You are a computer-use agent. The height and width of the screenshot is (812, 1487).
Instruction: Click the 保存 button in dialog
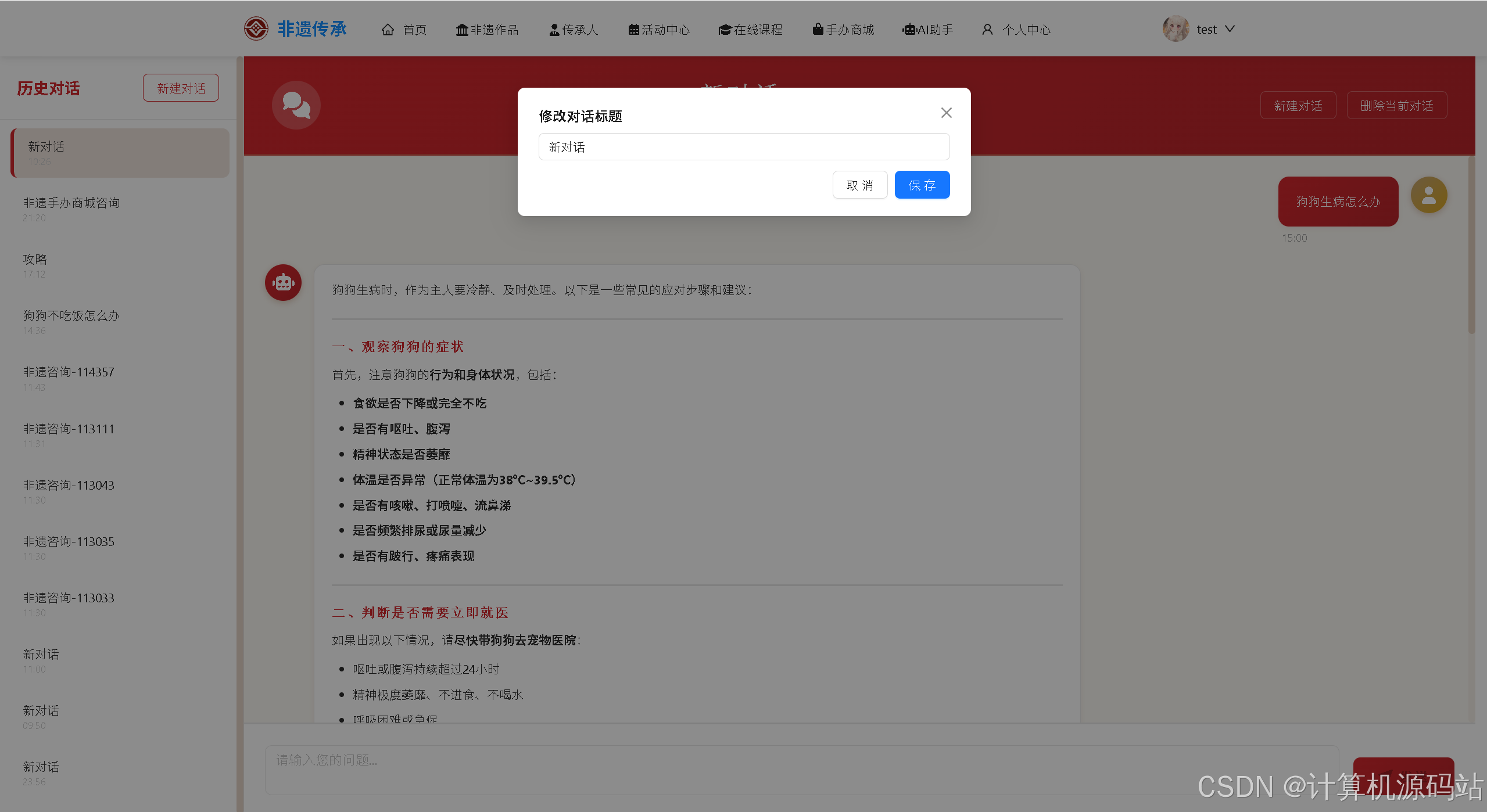922,185
